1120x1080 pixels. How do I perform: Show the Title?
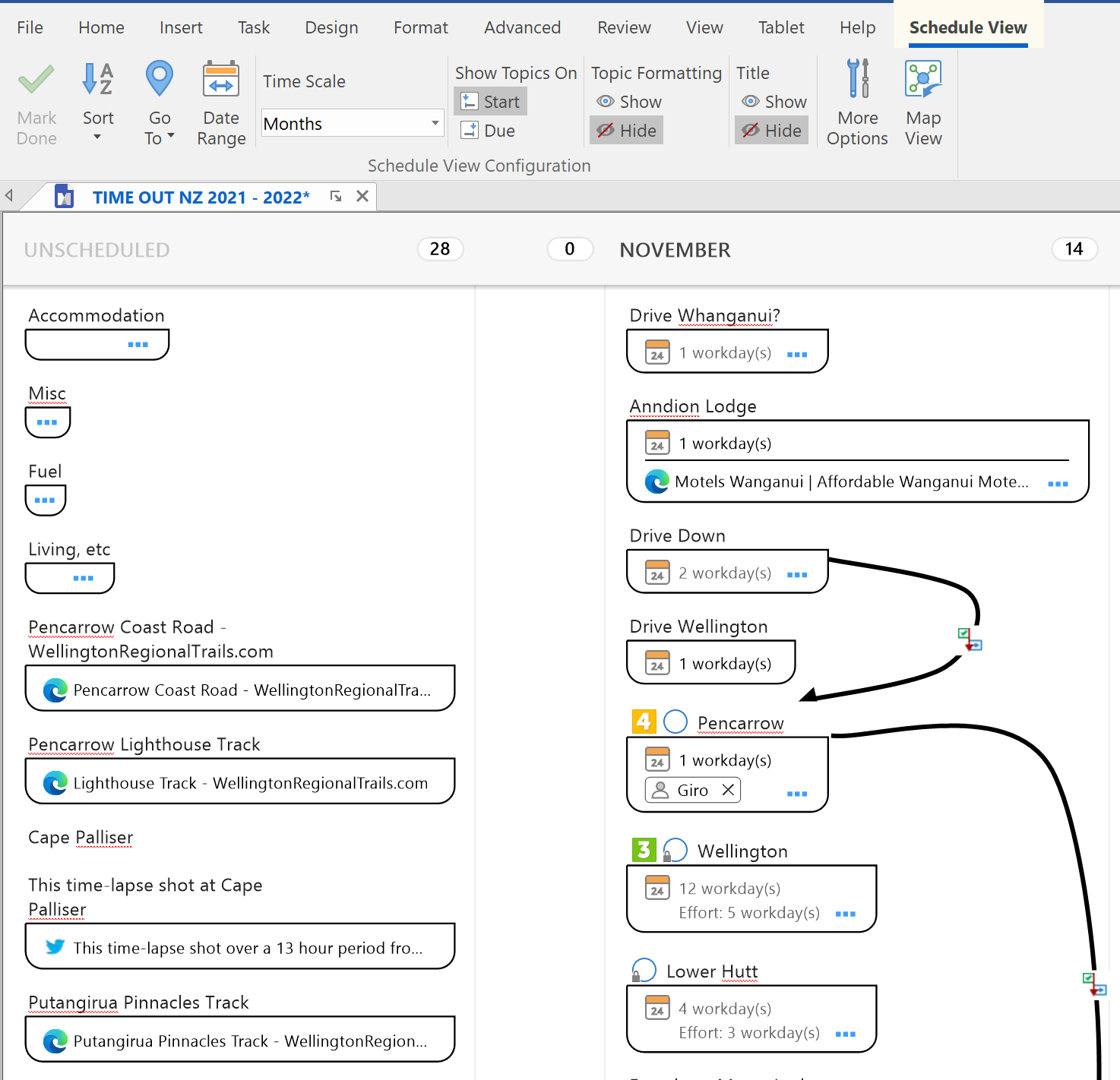pos(774,102)
